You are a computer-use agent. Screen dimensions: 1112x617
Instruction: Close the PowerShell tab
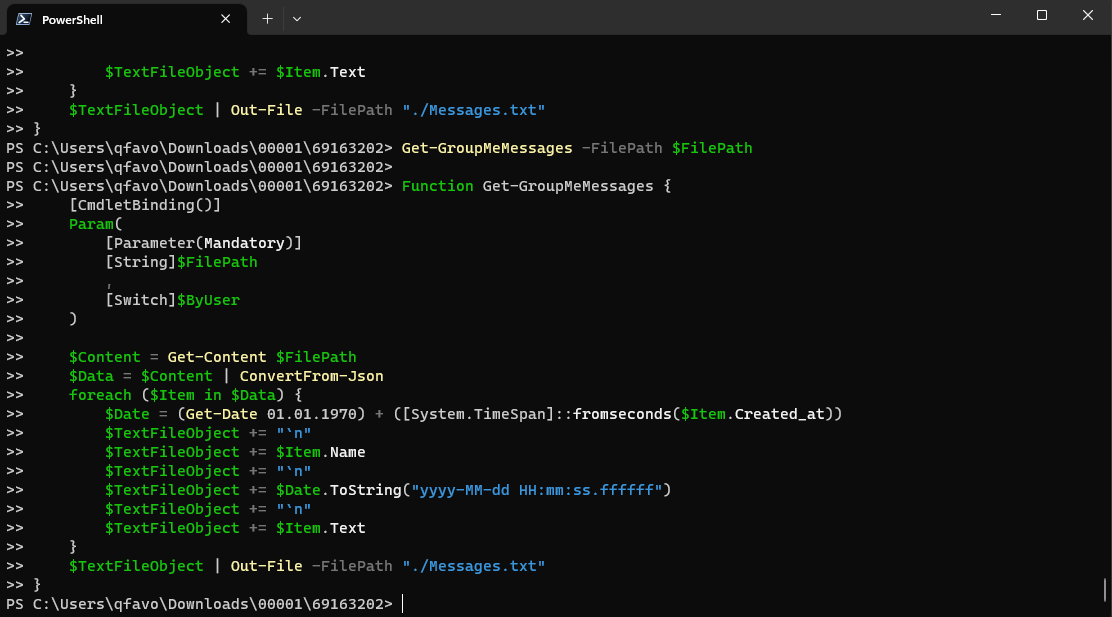coord(226,19)
